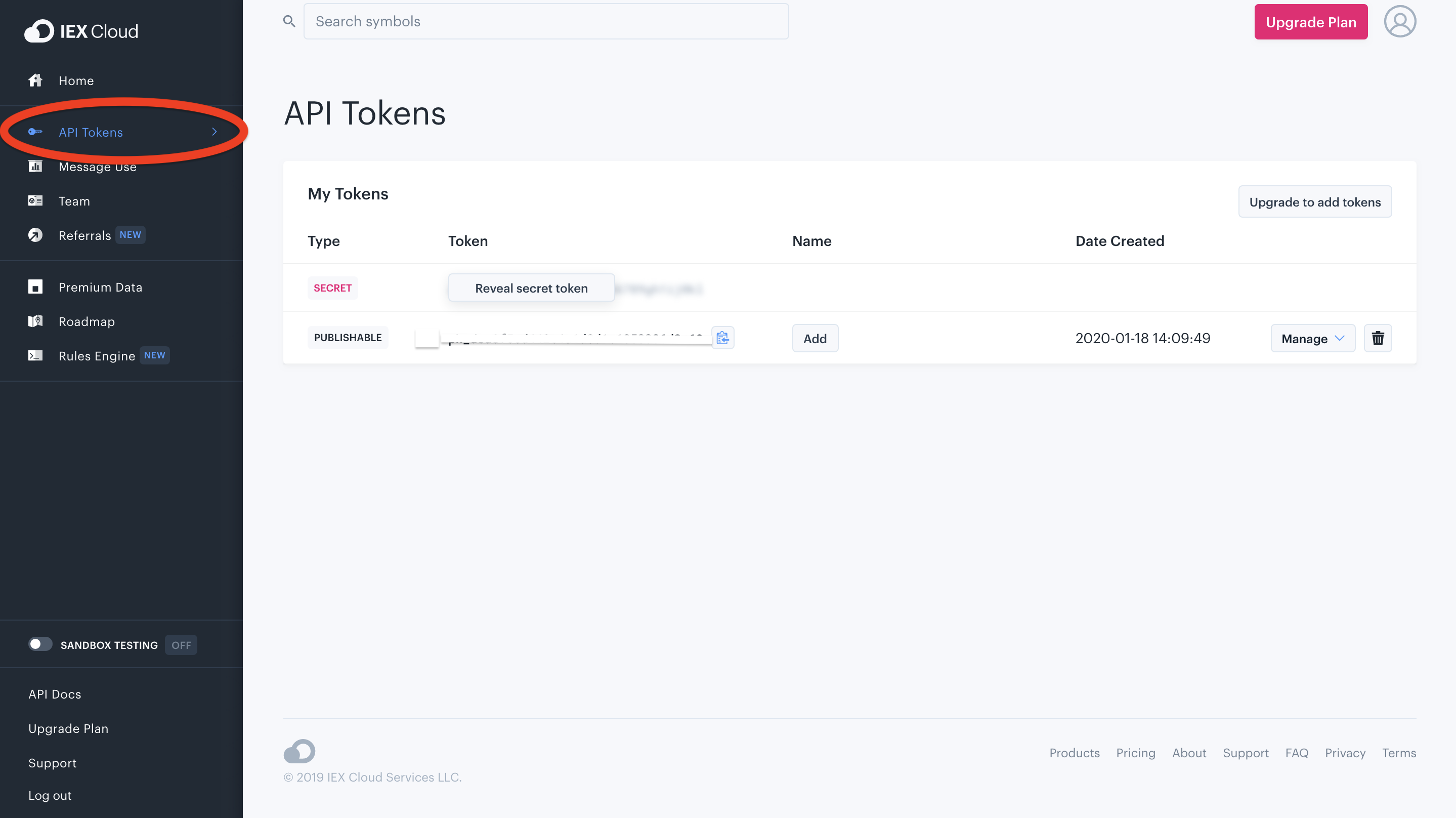1456x818 pixels.
Task: Click Reveal secret token button
Action: click(531, 288)
